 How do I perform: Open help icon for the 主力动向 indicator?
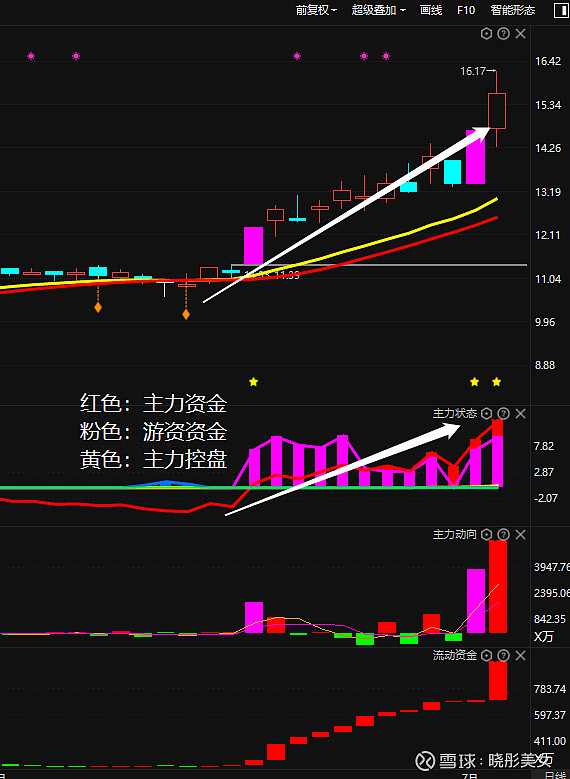(503, 535)
